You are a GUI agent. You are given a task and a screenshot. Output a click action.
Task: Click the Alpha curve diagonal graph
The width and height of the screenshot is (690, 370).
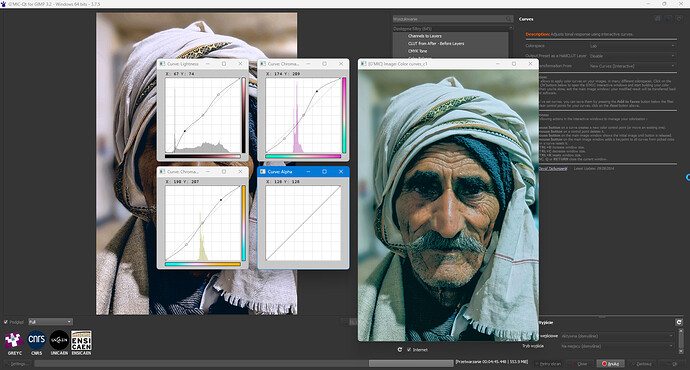(x=303, y=223)
